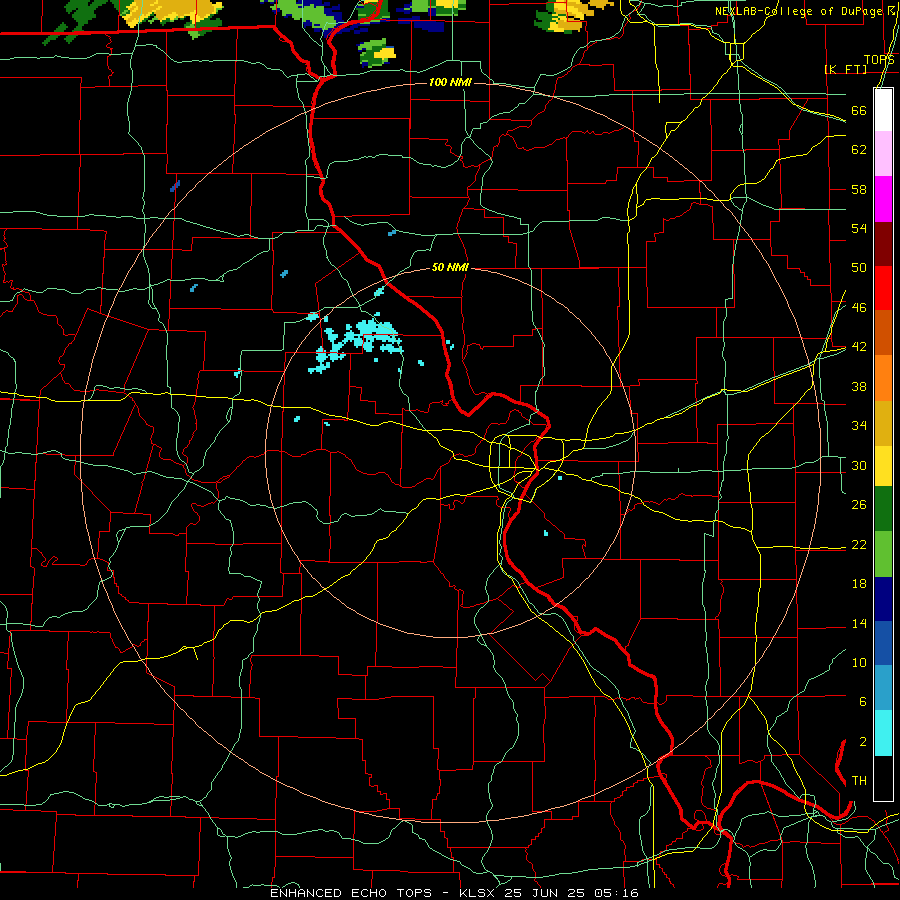Click the orange 42 kft legend swatch
The height and width of the screenshot is (900, 900).
point(883,378)
